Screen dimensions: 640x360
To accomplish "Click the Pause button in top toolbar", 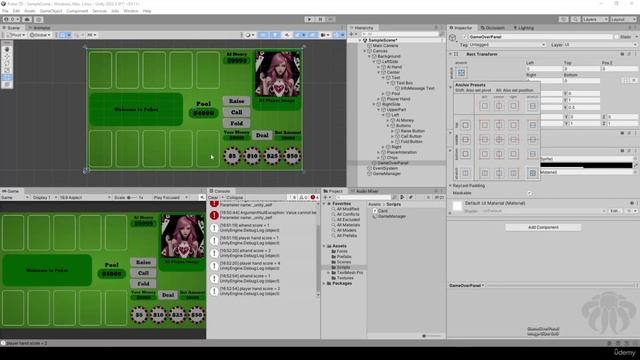I will tap(320, 19).
